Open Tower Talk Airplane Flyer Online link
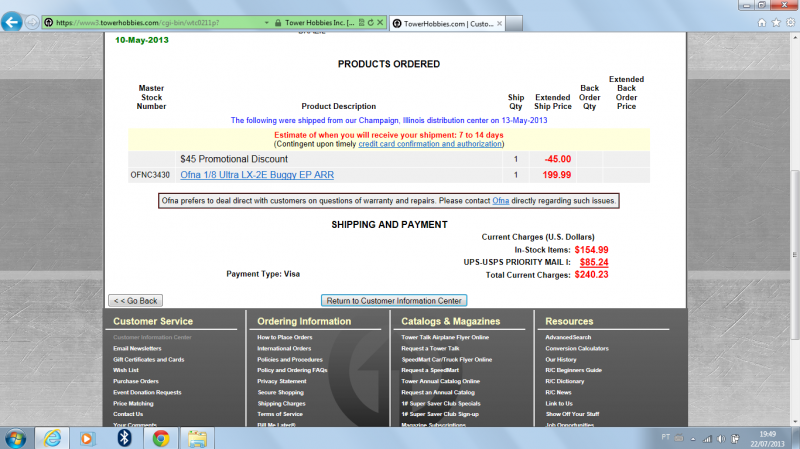800x449 pixels. (x=445, y=337)
